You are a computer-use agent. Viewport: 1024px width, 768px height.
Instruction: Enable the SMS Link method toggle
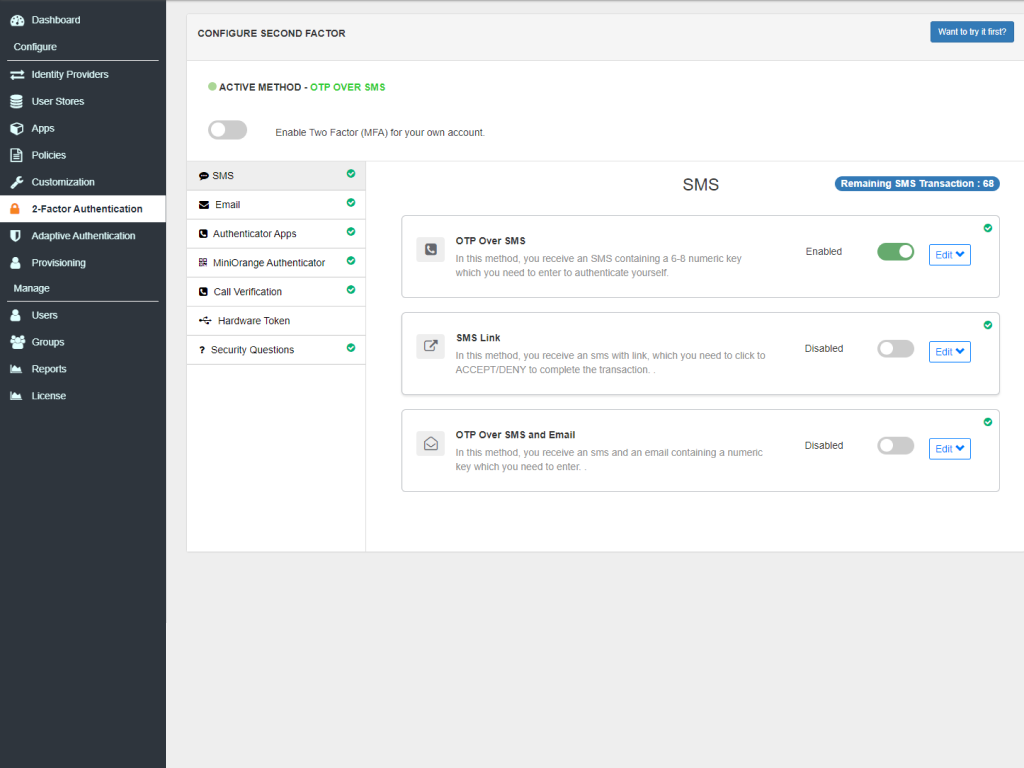(x=895, y=349)
